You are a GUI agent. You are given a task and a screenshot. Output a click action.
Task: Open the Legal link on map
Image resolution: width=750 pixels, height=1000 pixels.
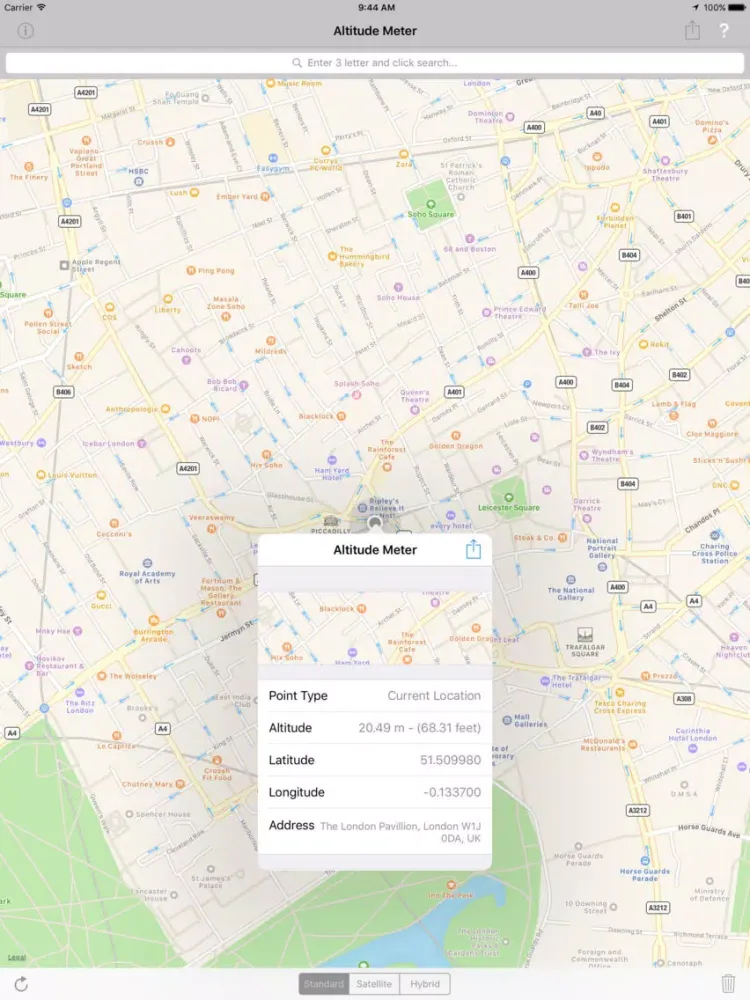17,957
